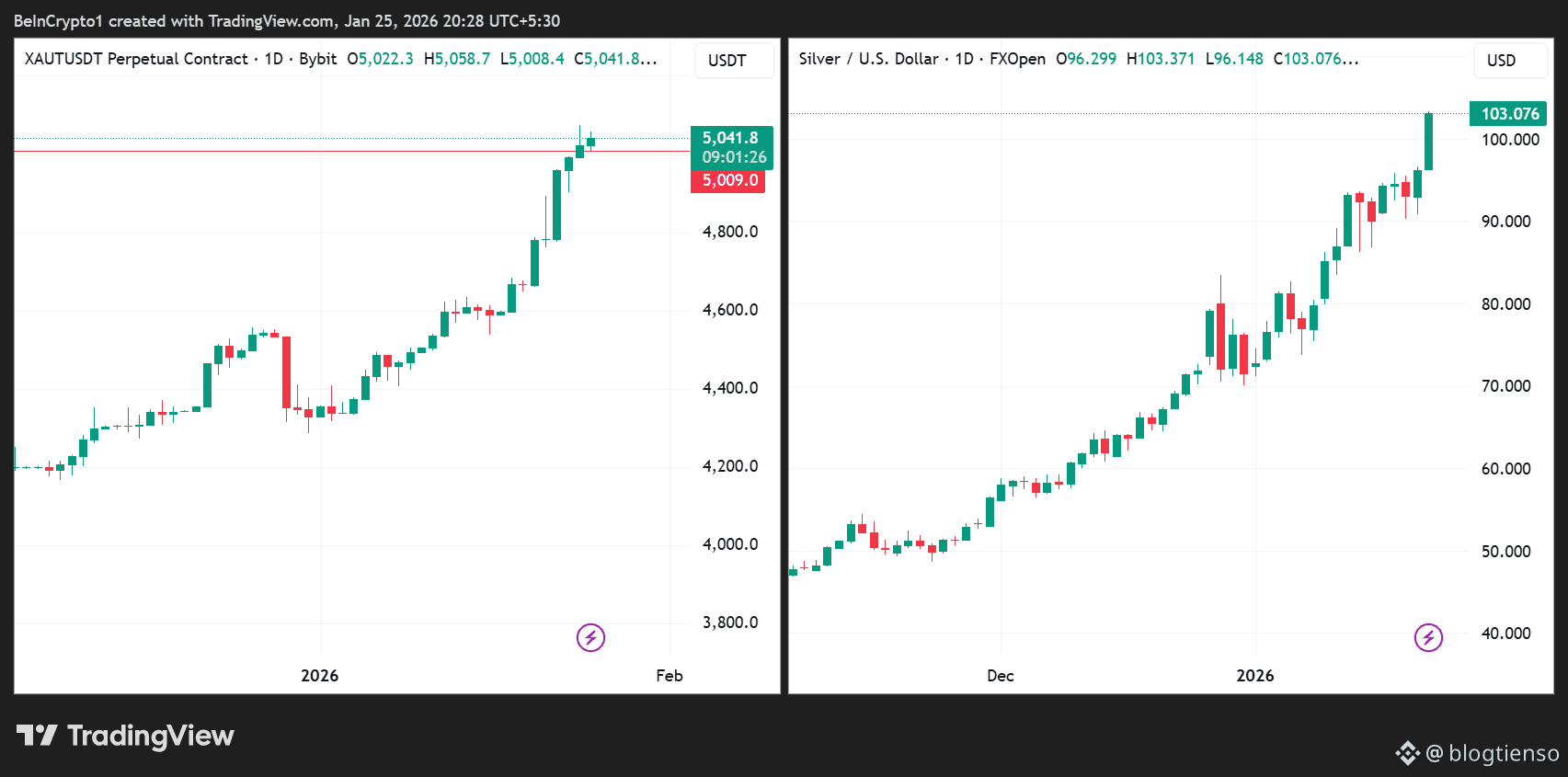
Task: Open the USD currency selector
Action: click(1501, 61)
